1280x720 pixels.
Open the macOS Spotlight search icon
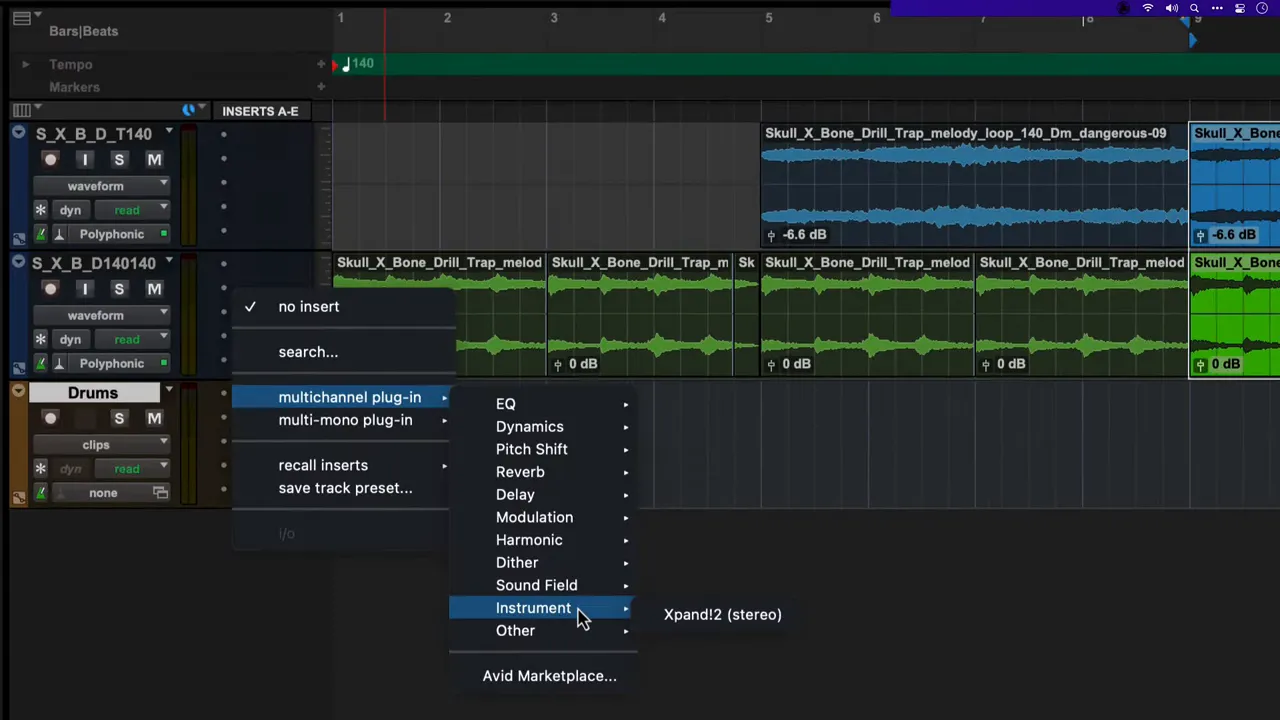coord(1194,8)
